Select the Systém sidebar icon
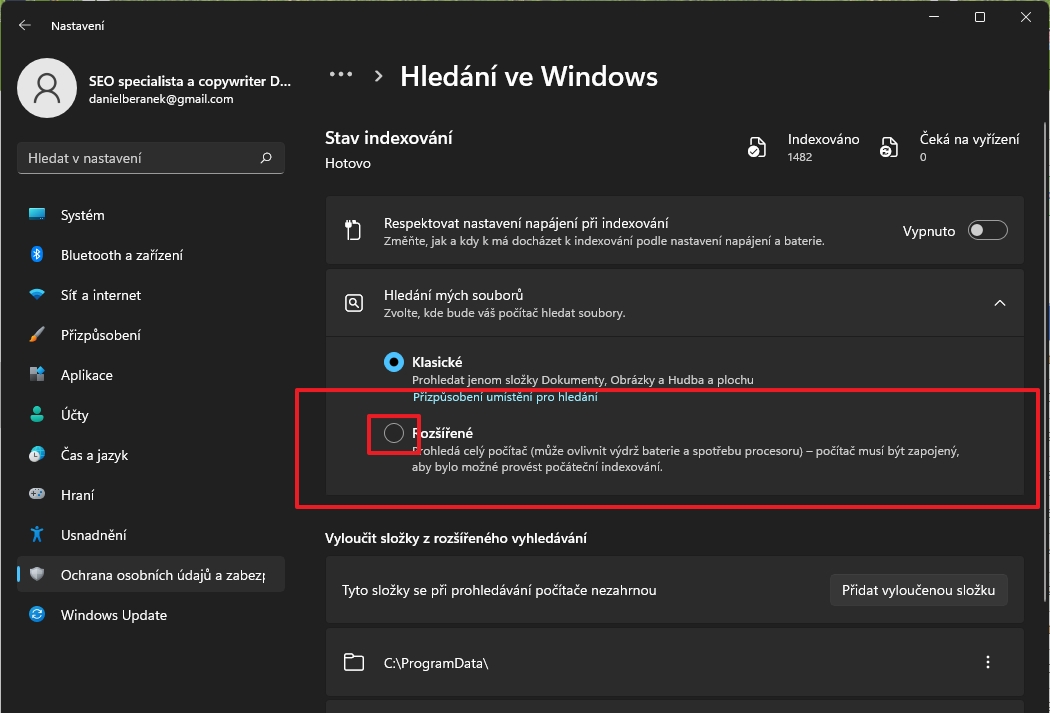 tap(38, 214)
